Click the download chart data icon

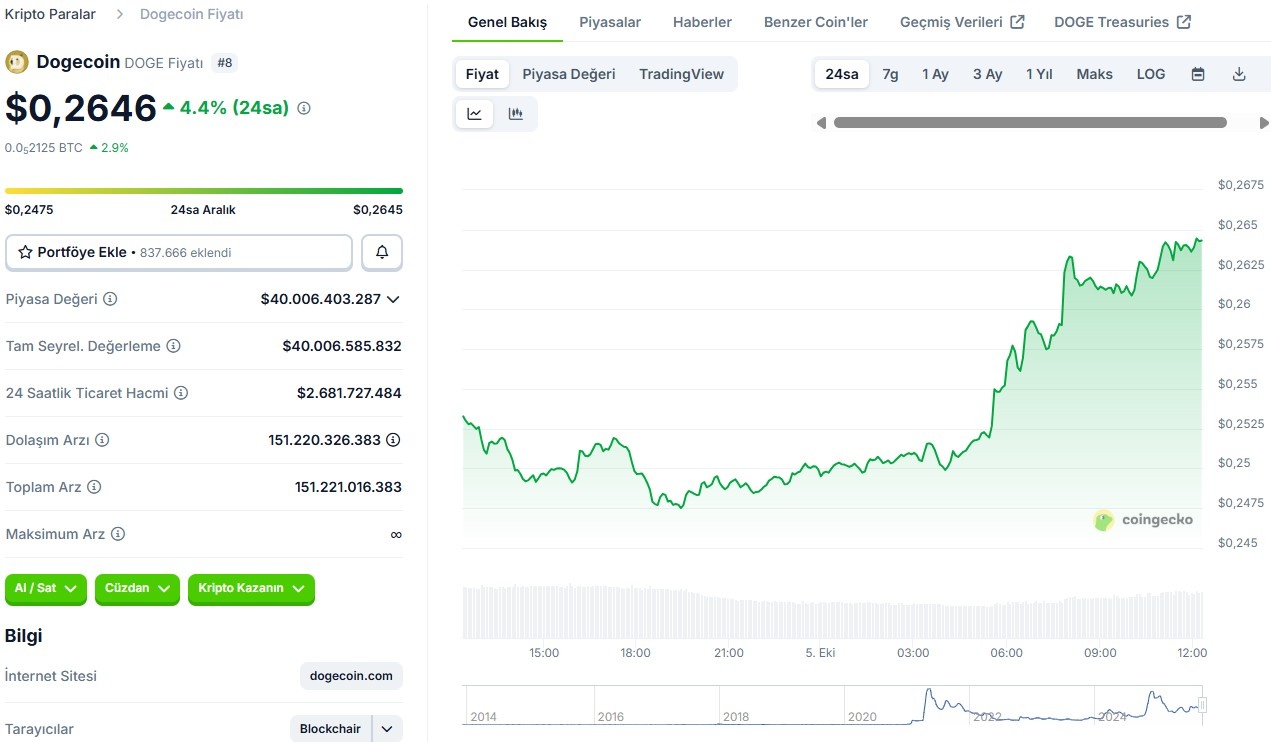coord(1239,74)
